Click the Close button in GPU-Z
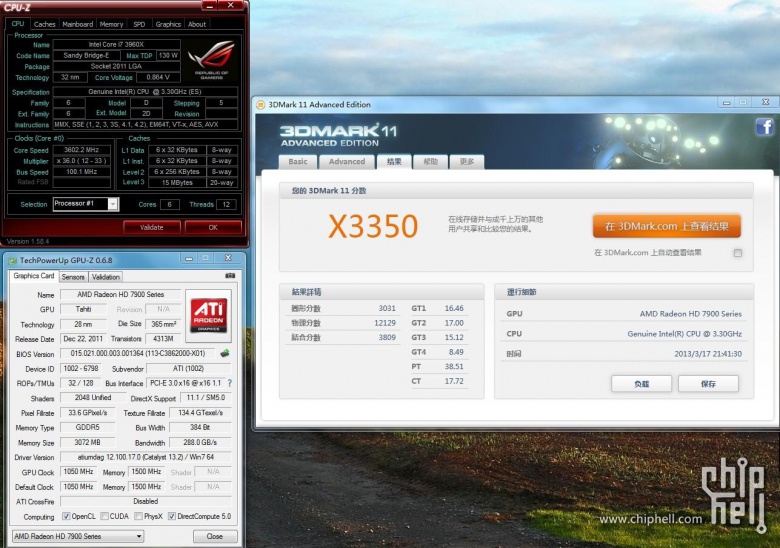The height and width of the screenshot is (548, 780). pyautogui.click(x=215, y=536)
